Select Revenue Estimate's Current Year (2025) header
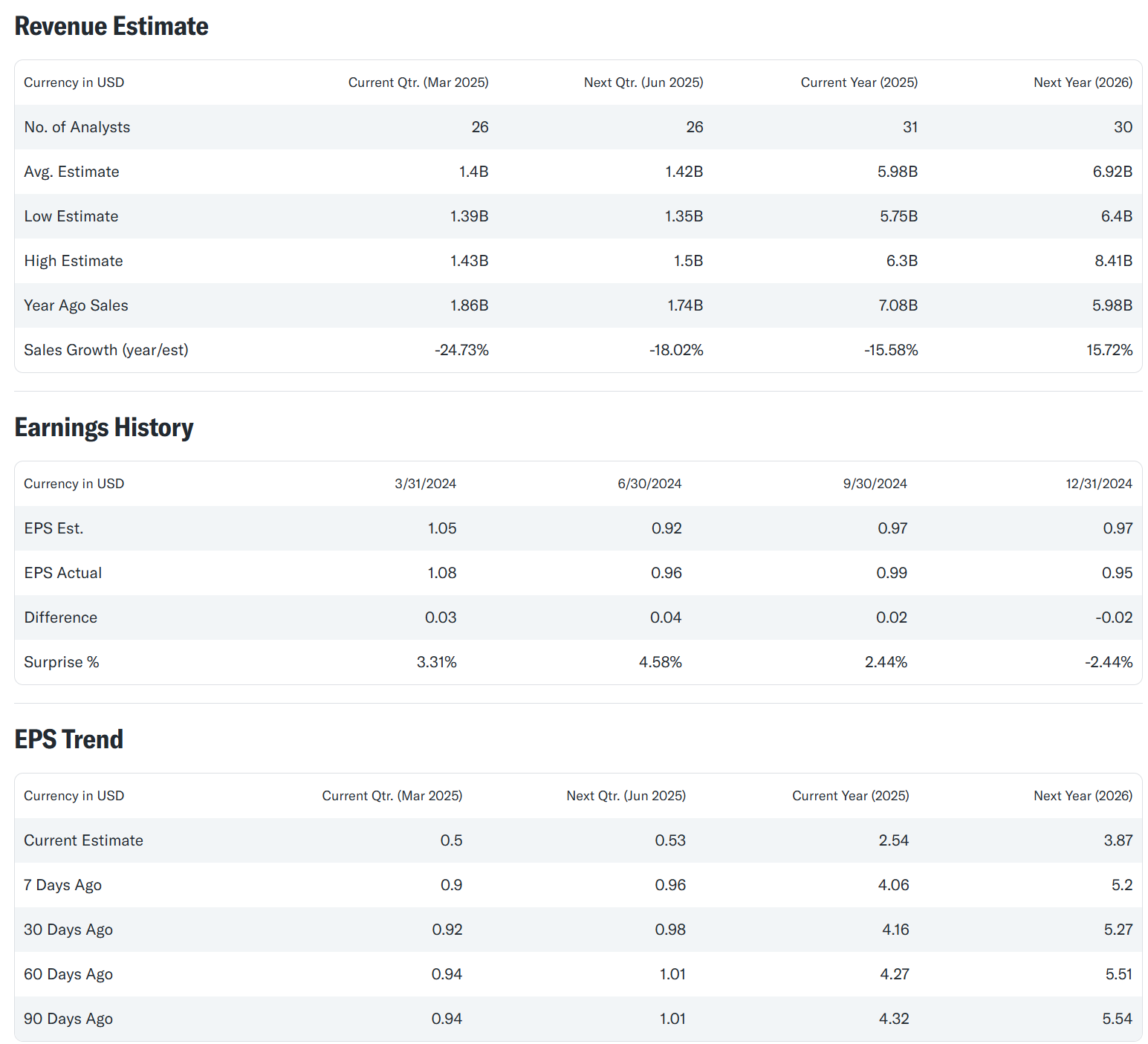 tap(859, 82)
